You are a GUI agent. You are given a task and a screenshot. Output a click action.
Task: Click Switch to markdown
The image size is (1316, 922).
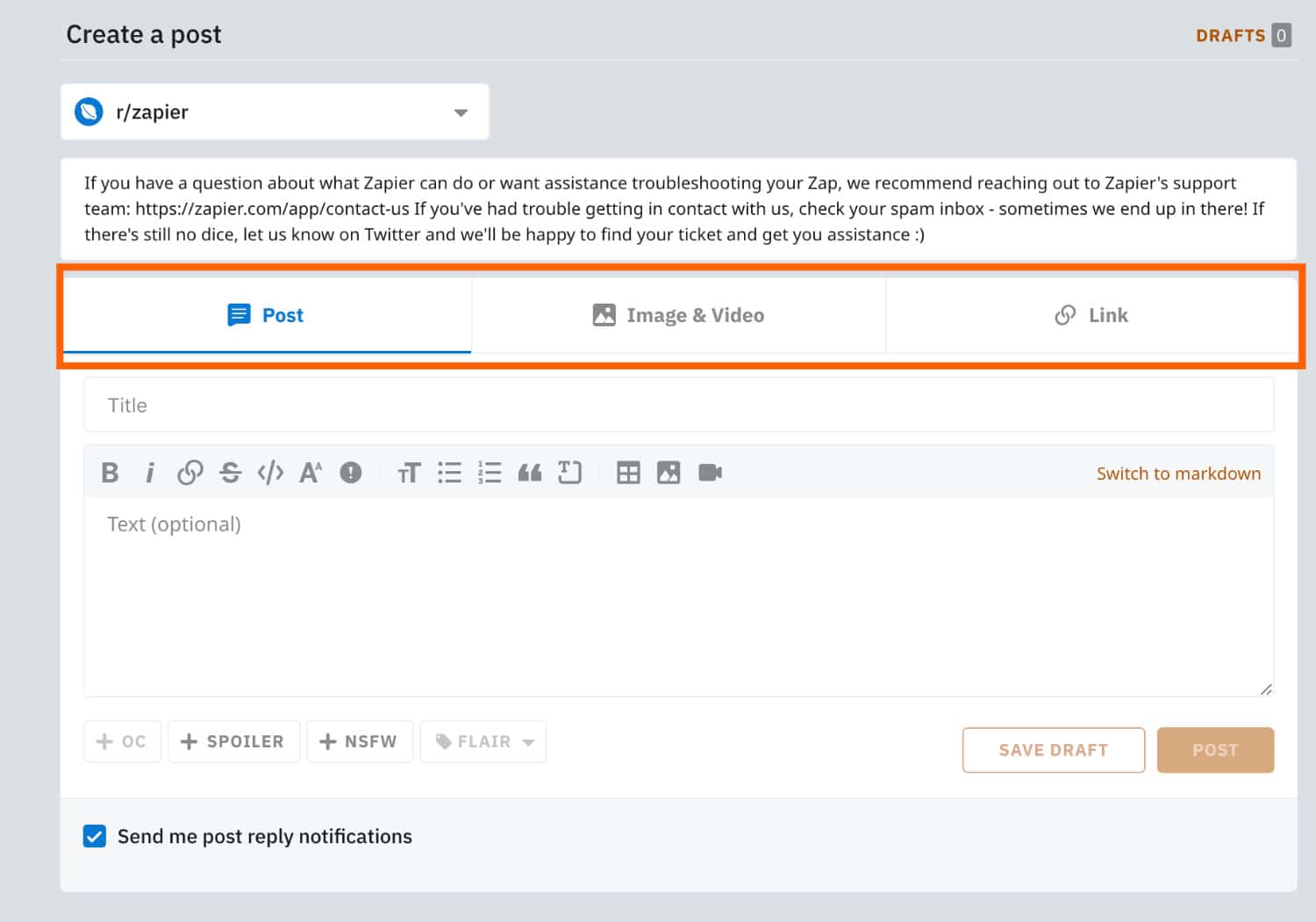click(x=1178, y=473)
